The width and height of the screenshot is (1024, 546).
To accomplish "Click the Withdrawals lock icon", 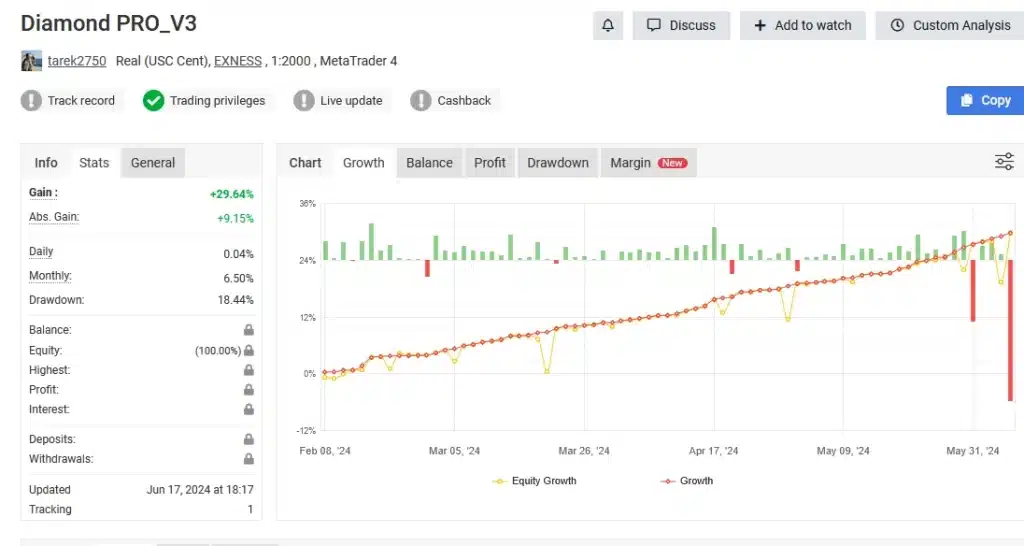I will 249,458.
